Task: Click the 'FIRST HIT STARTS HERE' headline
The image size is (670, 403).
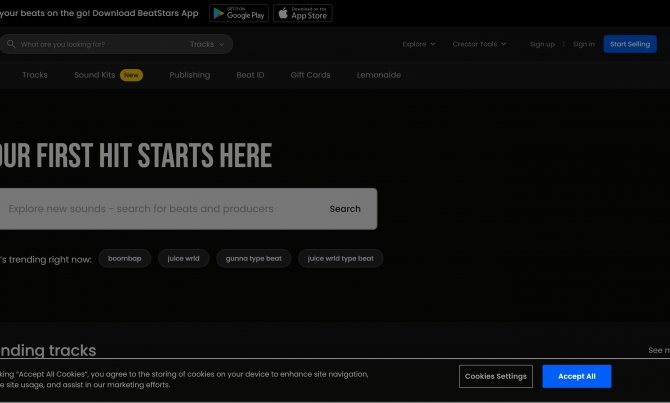Action: pyautogui.click(x=154, y=155)
